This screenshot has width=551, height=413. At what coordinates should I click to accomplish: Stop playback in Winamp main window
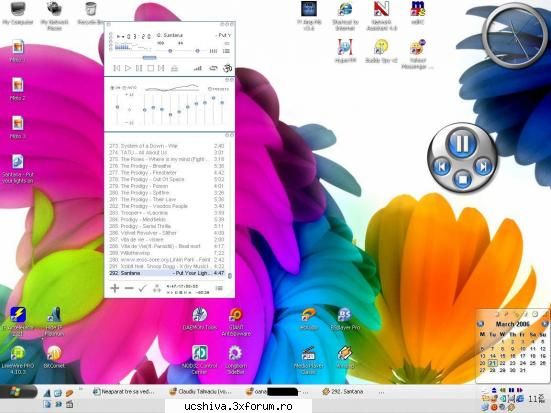[150, 68]
